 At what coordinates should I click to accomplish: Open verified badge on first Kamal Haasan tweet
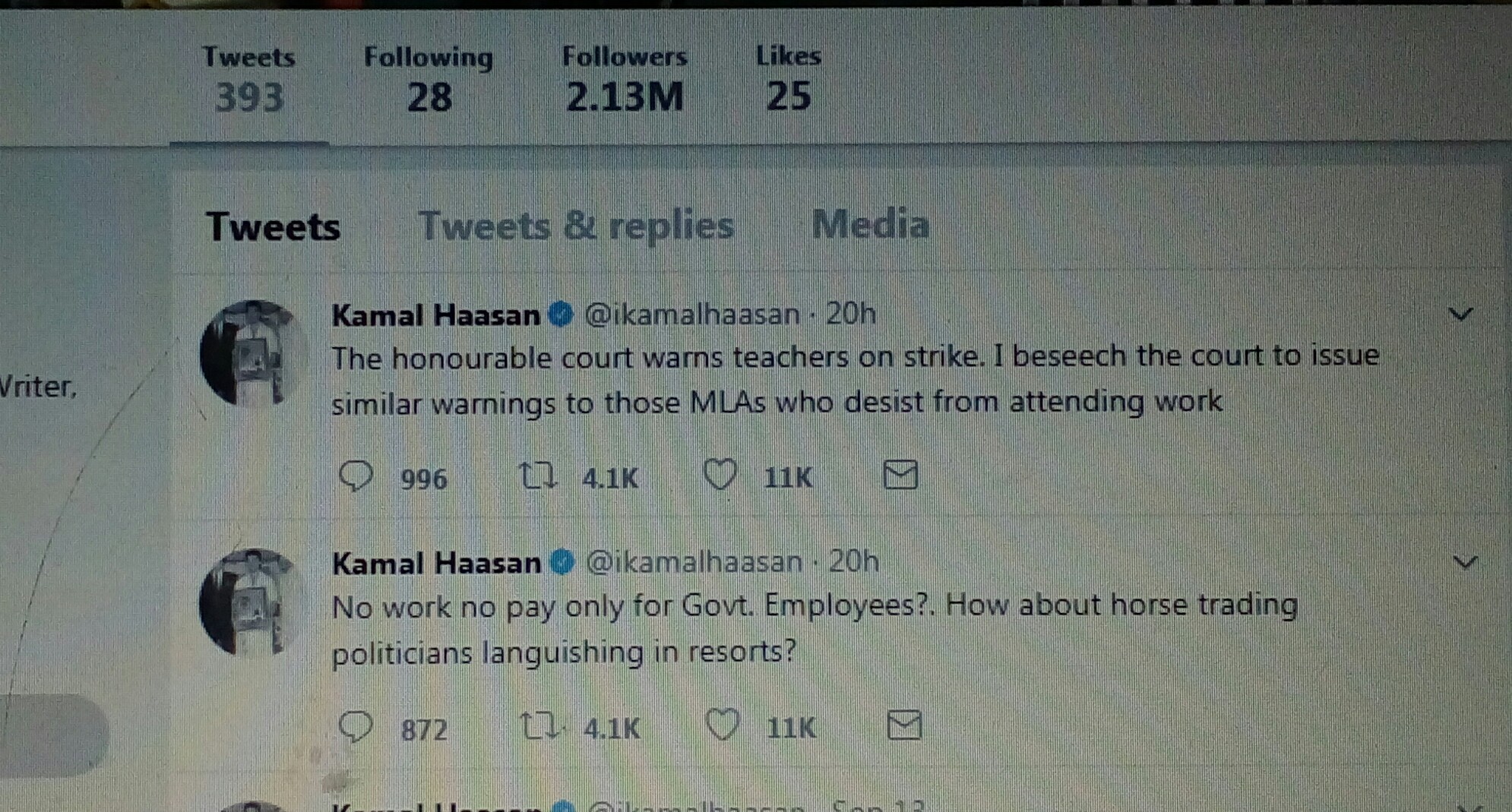[x=561, y=314]
